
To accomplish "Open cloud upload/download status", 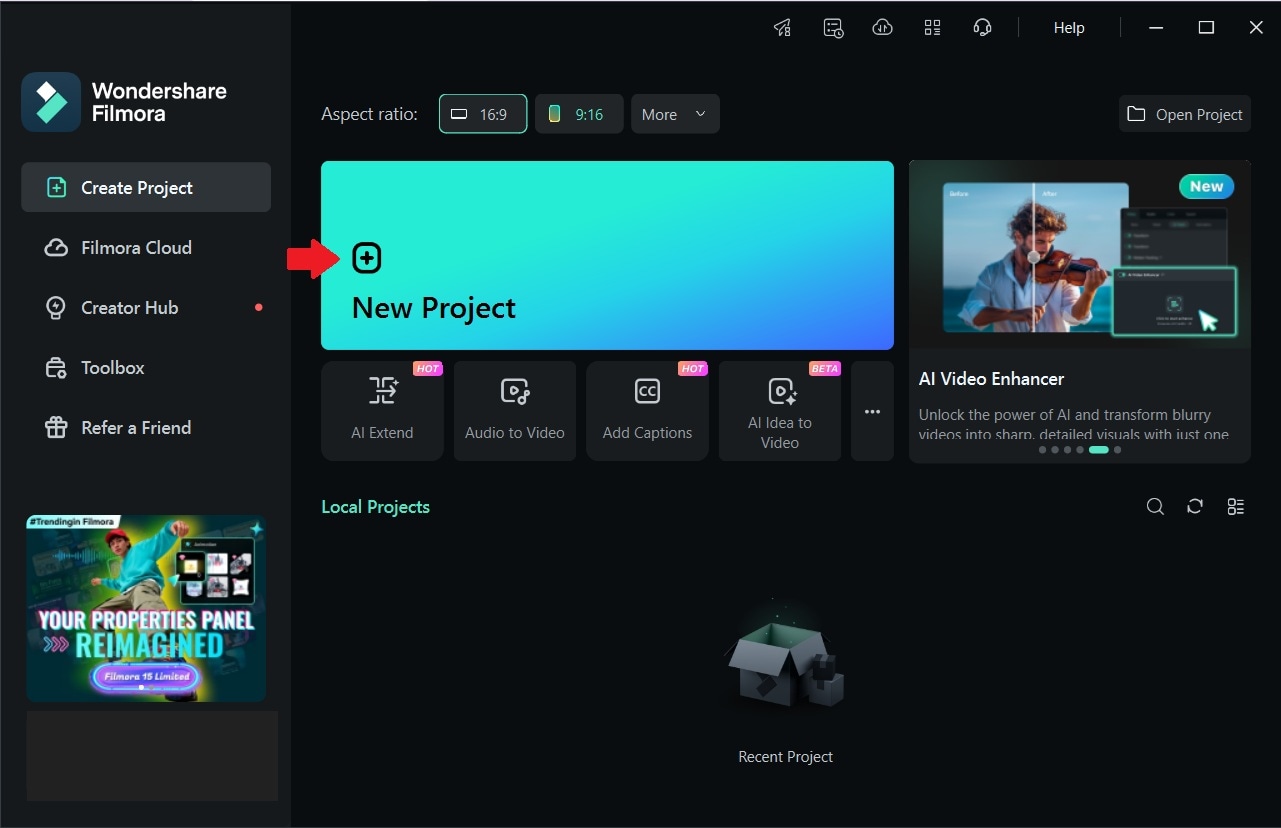I will tap(882, 27).
